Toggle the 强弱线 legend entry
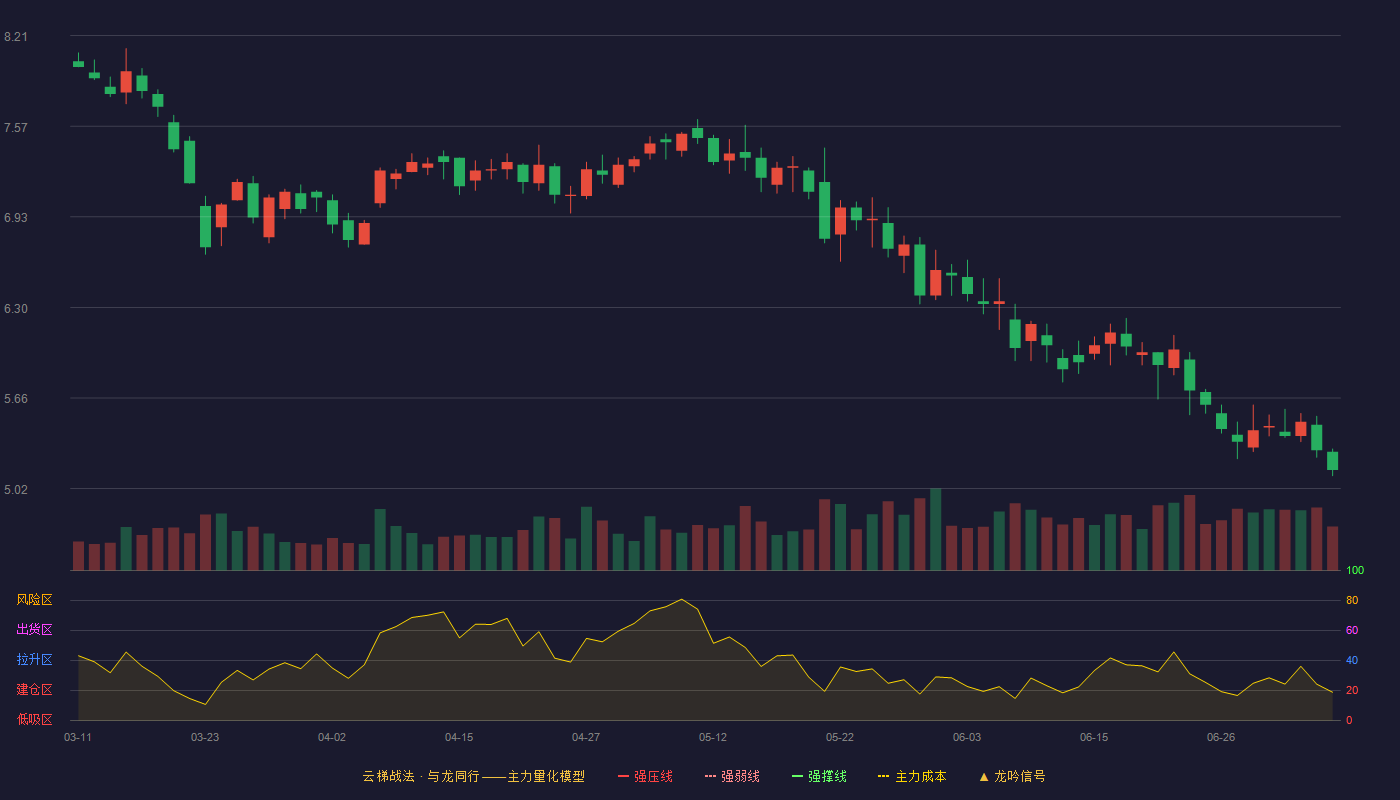This screenshot has width=1400, height=800. [x=732, y=776]
